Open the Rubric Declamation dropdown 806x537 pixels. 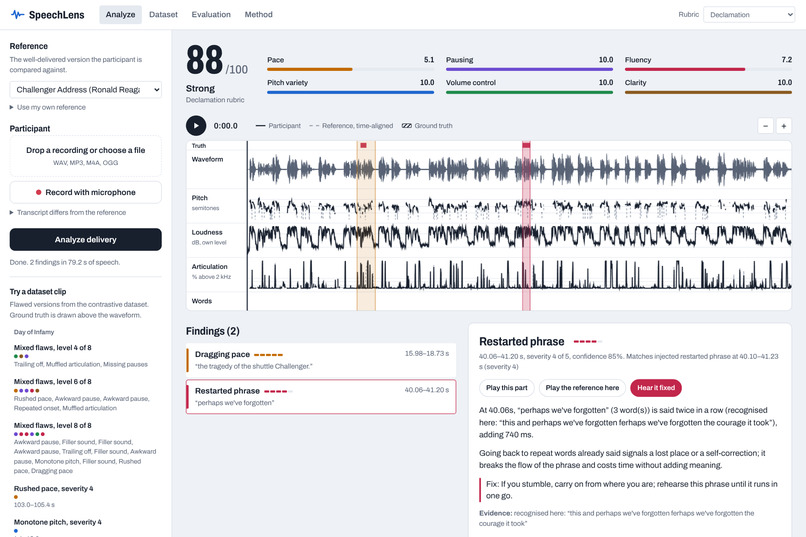click(x=749, y=14)
